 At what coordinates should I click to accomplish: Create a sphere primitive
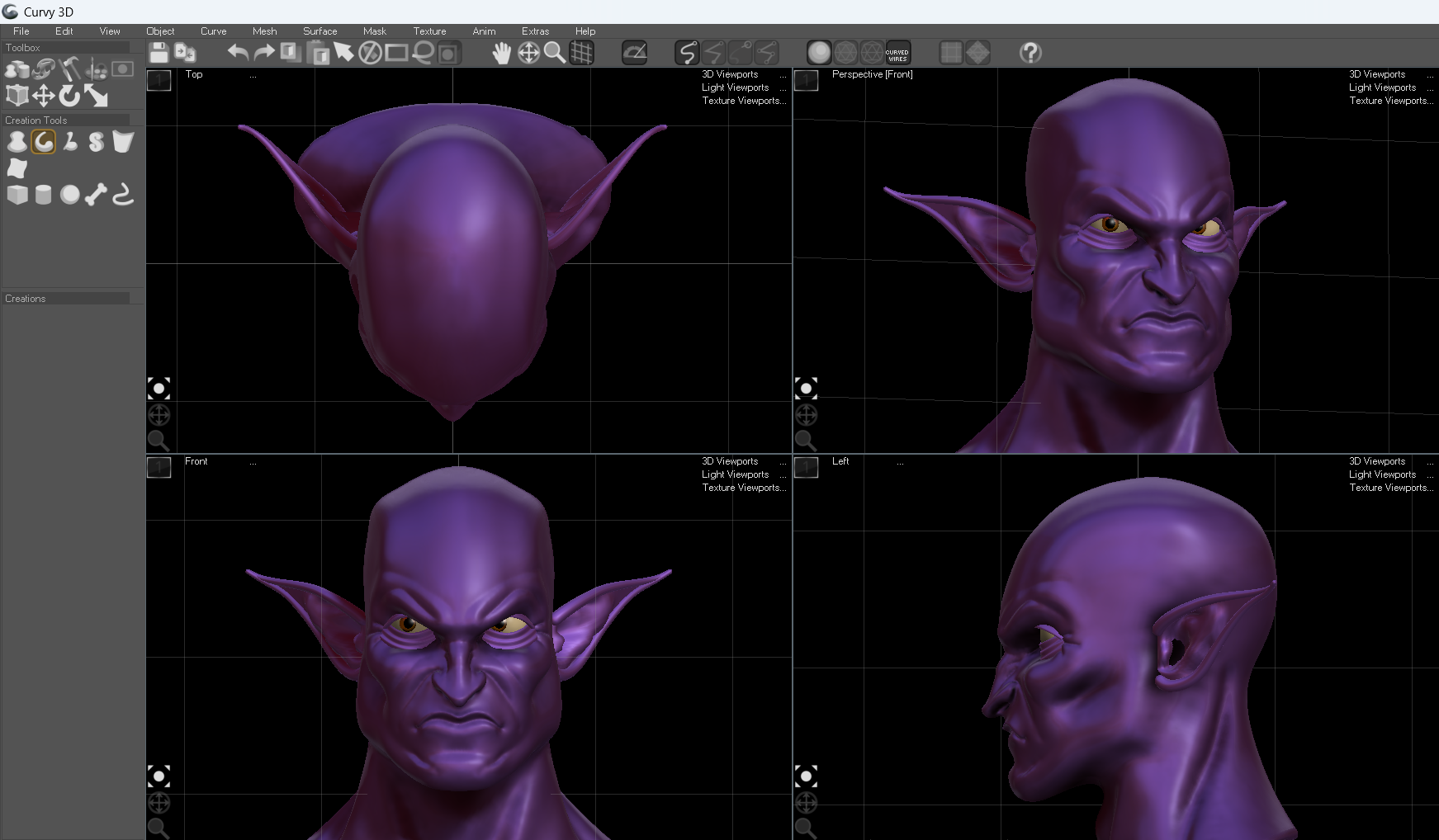[70, 195]
